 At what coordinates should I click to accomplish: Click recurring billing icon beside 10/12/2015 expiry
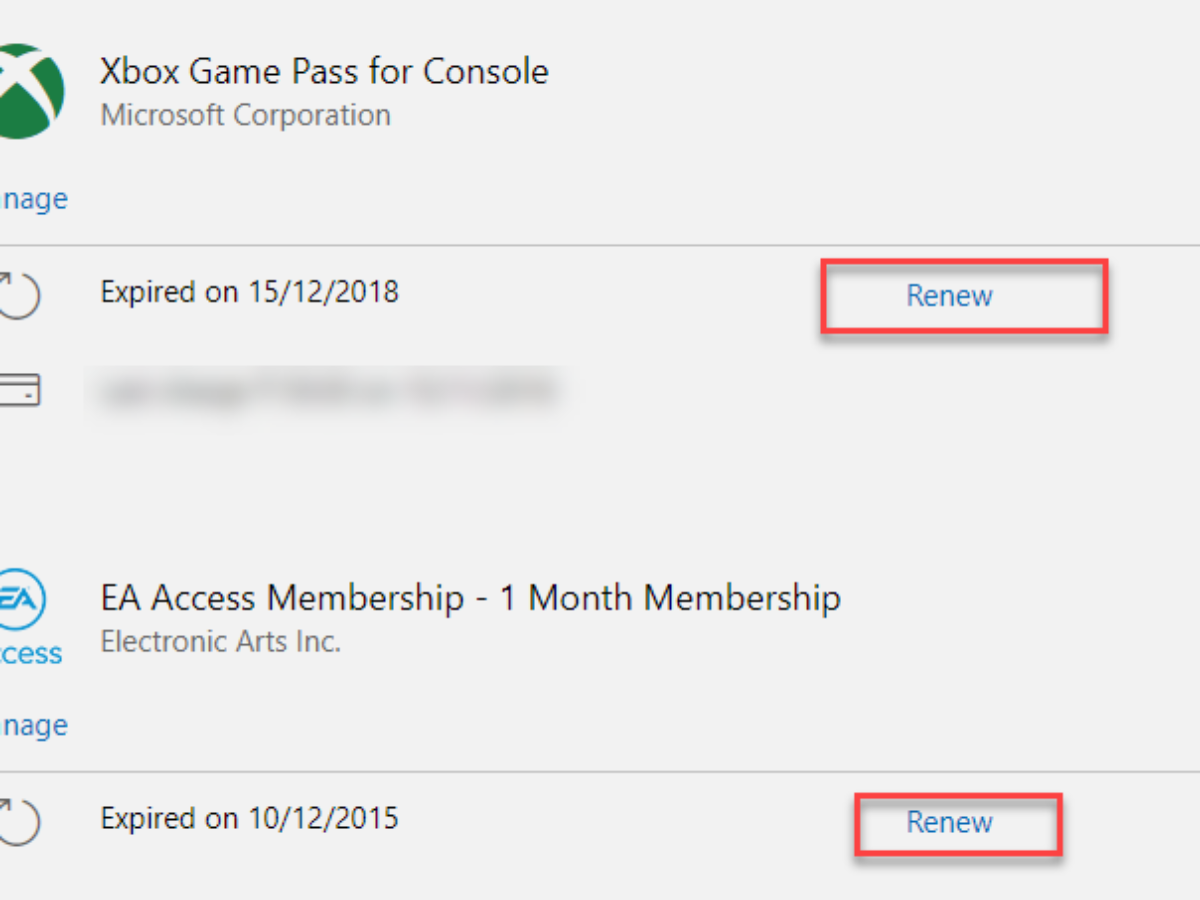[x=20, y=821]
